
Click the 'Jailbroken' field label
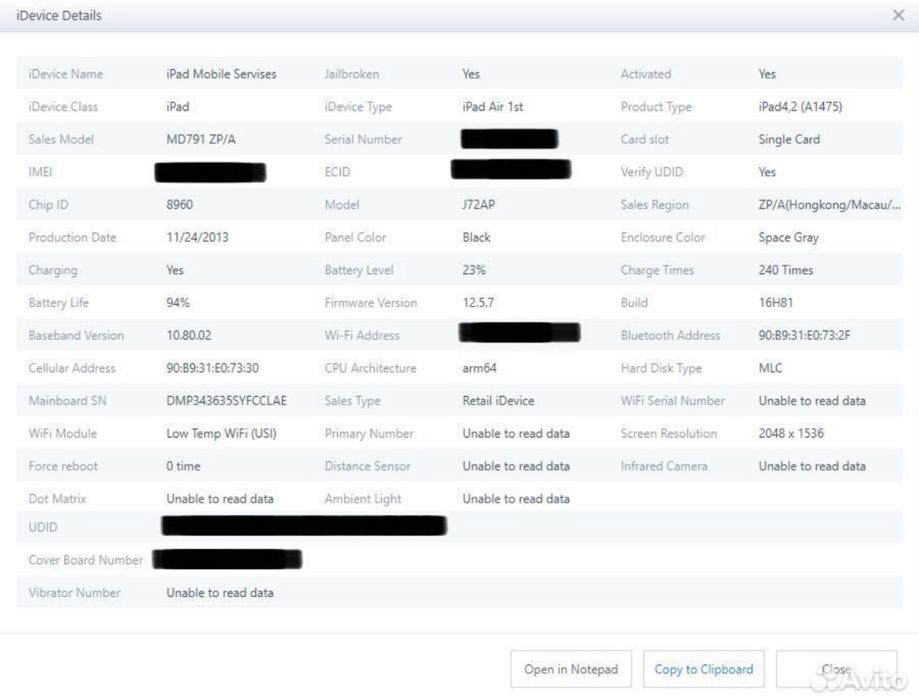click(352, 74)
